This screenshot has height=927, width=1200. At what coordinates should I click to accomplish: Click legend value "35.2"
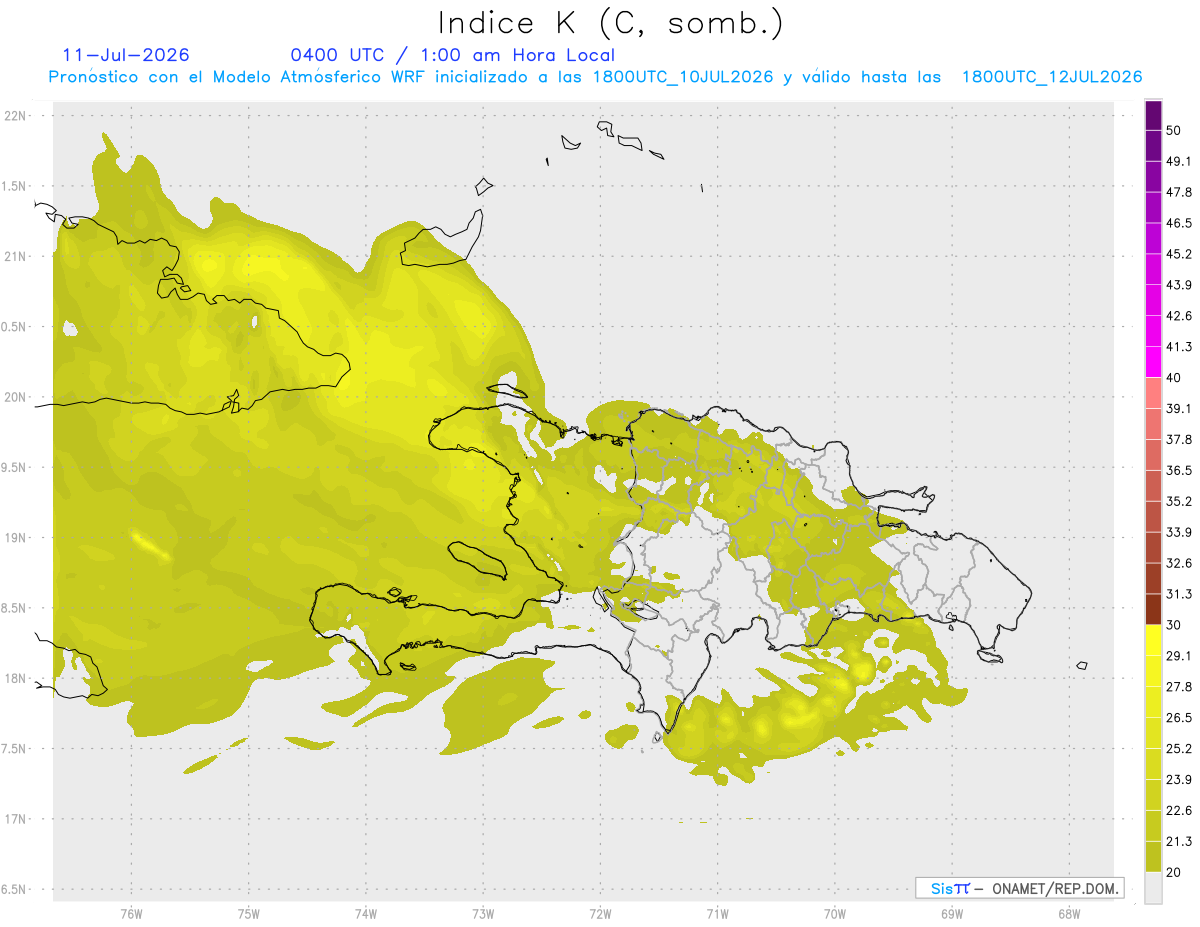(x=1179, y=501)
